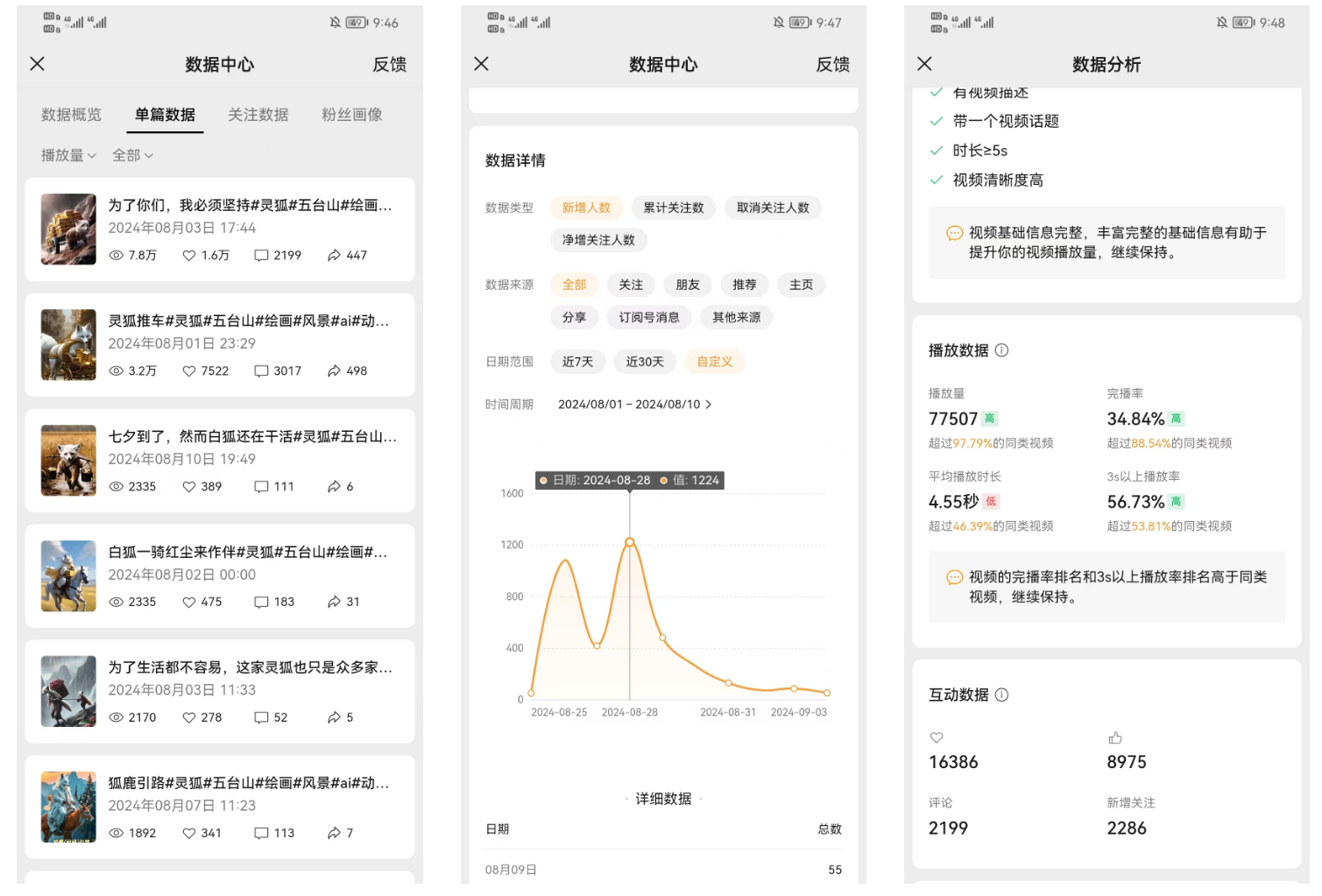Open the 2024/08/01 – 2024/08/10 period picker
The width and height of the screenshot is (1322, 896).
[634, 405]
